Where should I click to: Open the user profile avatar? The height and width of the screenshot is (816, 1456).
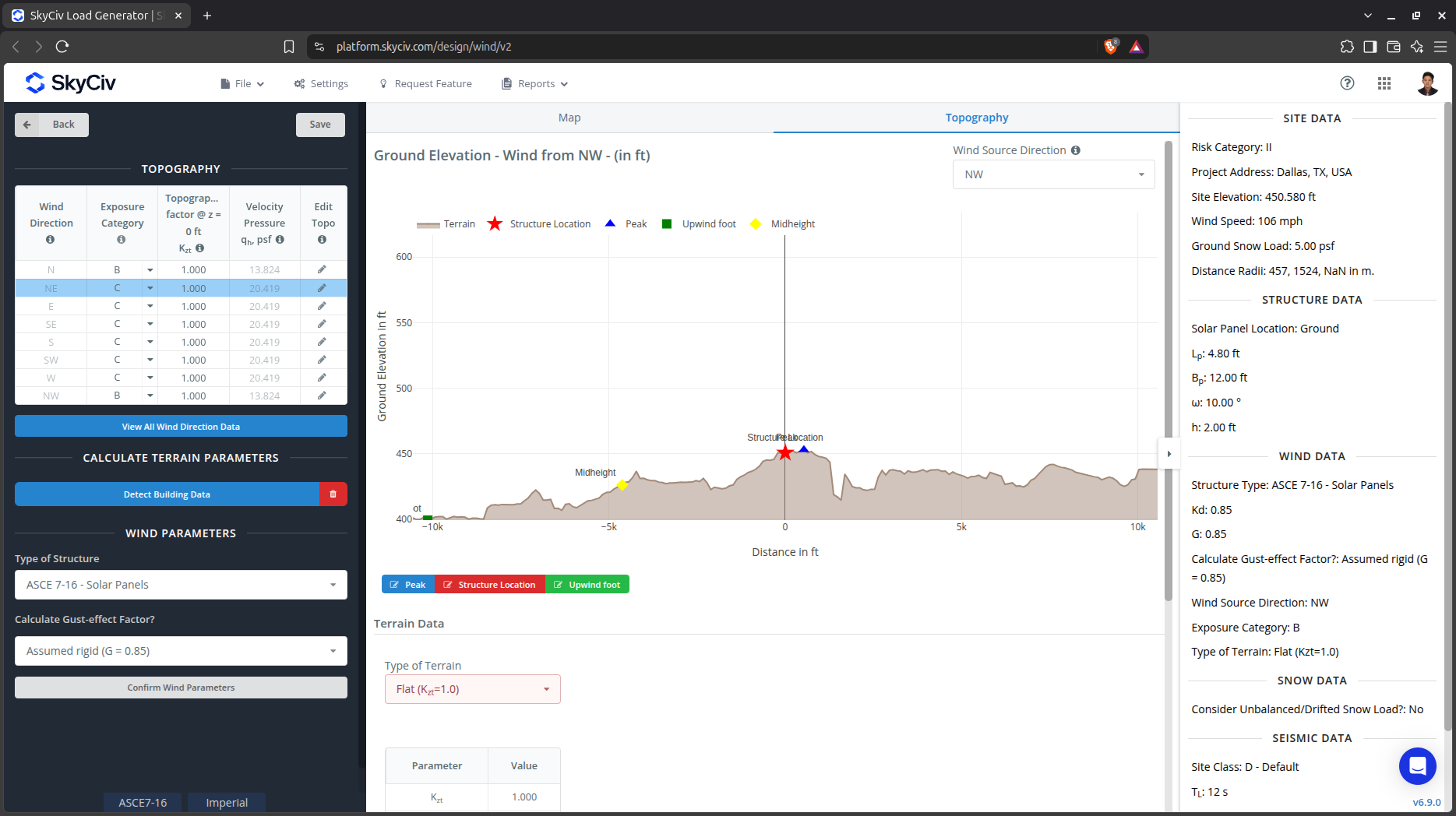(x=1427, y=83)
